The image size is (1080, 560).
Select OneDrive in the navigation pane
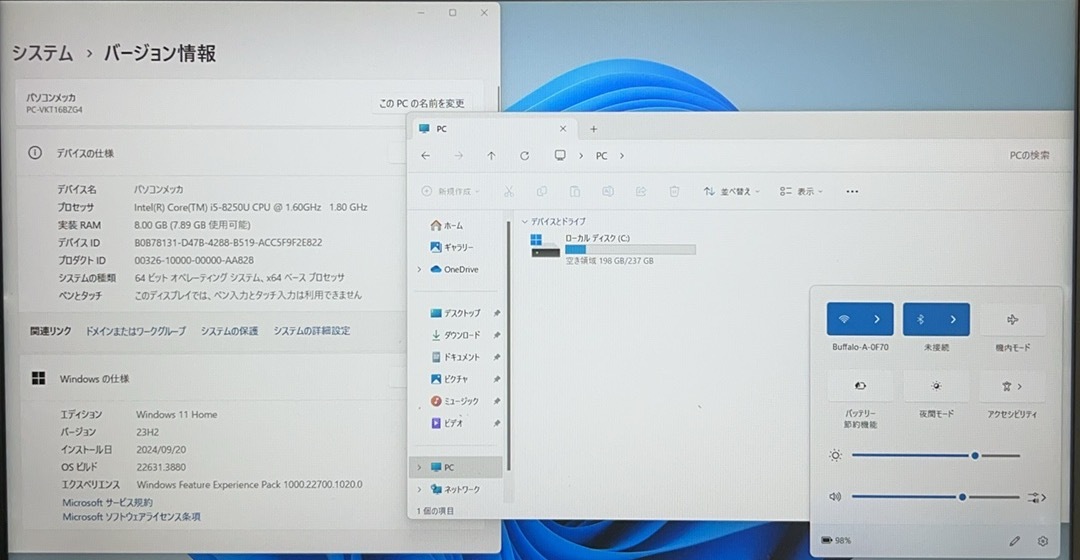point(454,269)
